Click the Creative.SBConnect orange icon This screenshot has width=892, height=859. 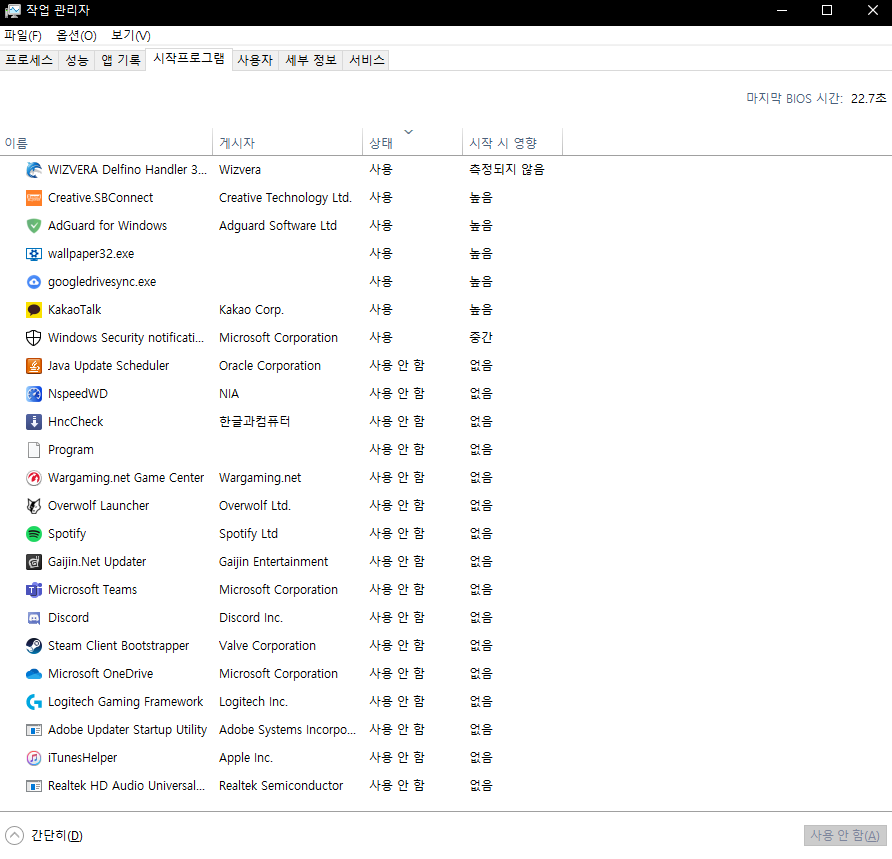[x=34, y=197]
